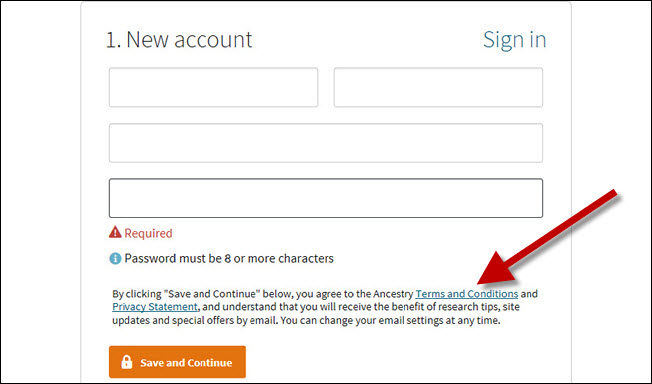Open the Privacy Statement link
The width and height of the screenshot is (652, 384).
(x=155, y=307)
